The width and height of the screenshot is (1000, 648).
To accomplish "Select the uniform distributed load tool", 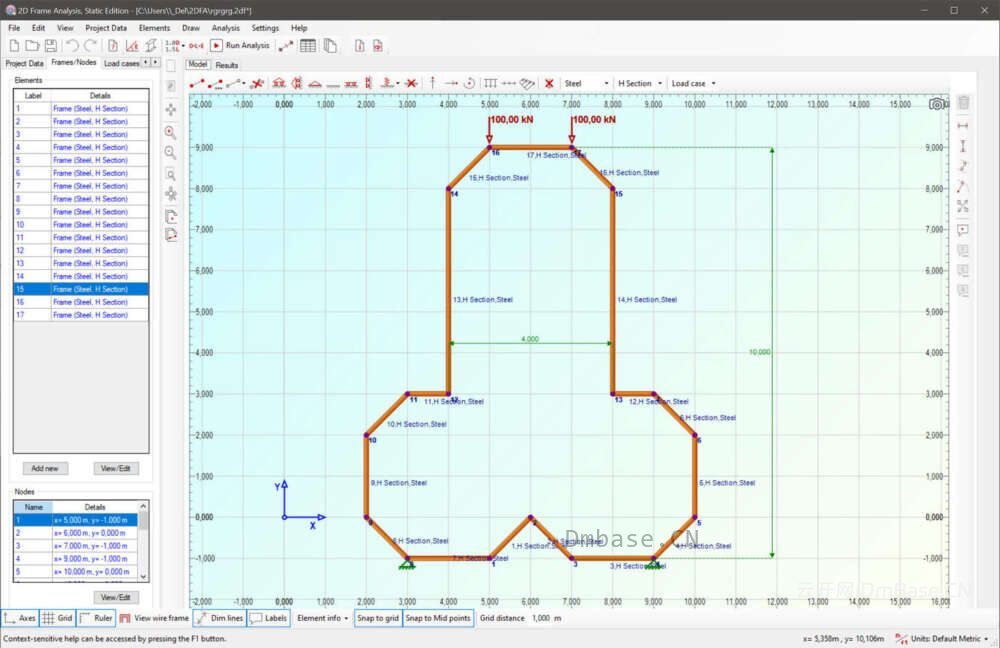I will pyautogui.click(x=490, y=83).
